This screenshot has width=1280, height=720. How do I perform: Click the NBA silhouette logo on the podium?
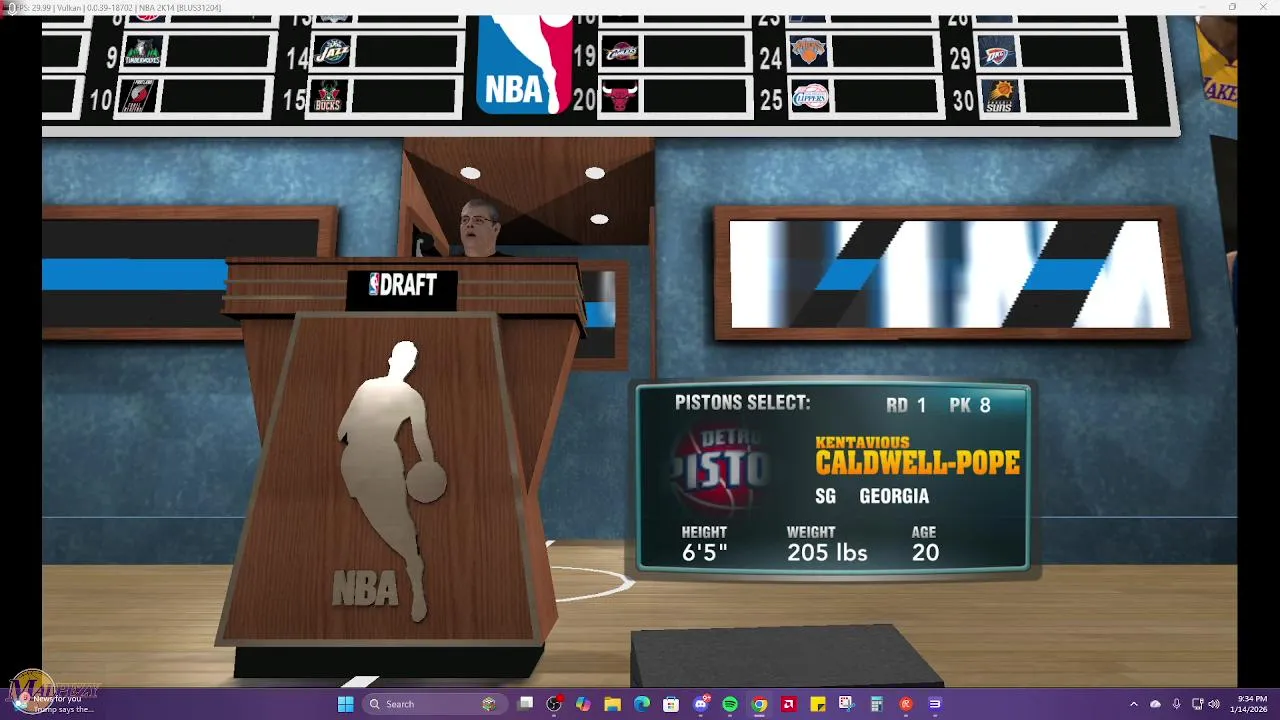pyautogui.click(x=393, y=482)
